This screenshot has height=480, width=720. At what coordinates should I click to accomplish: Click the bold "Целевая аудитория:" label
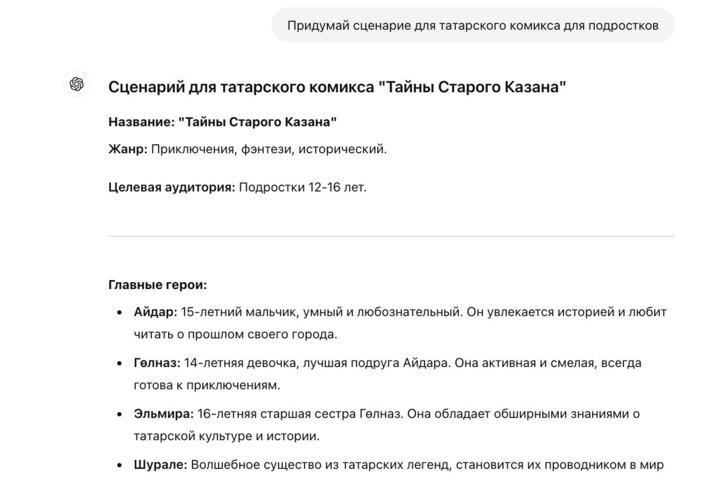[x=172, y=186]
